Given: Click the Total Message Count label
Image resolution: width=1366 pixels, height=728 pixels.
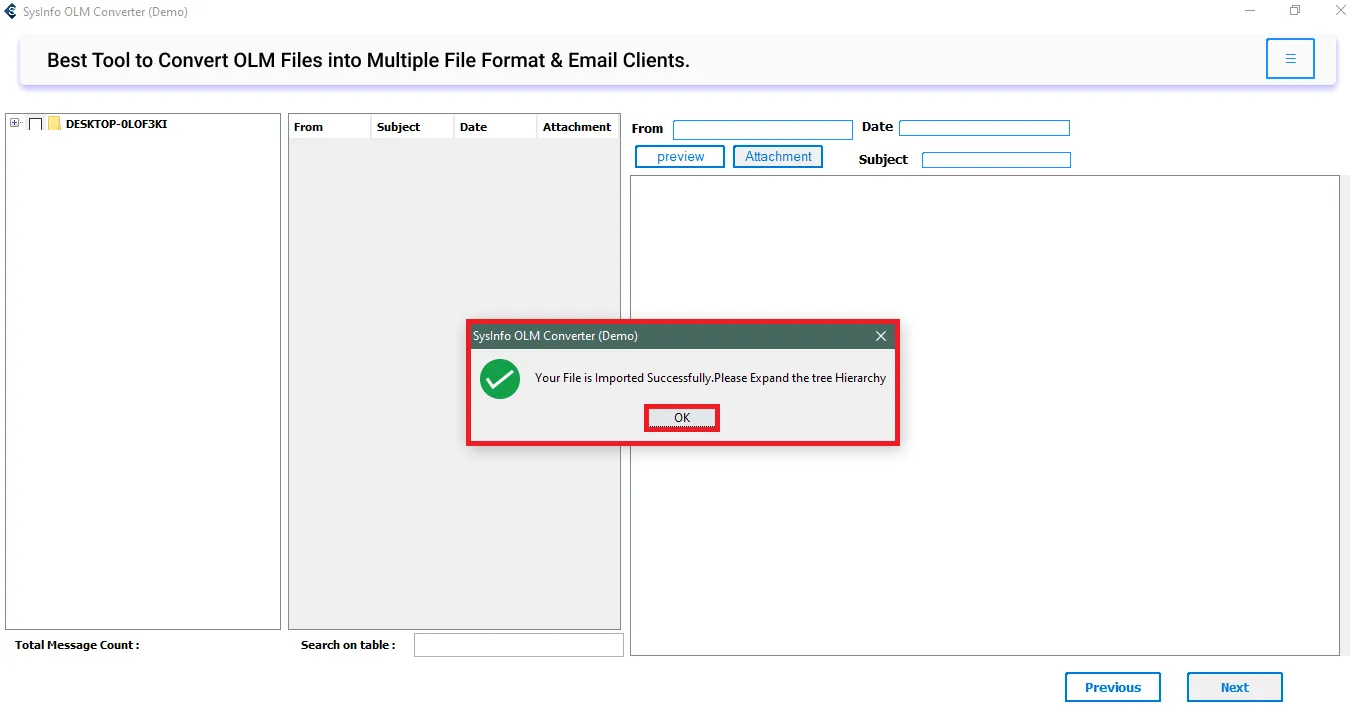Looking at the screenshot, I should [77, 646].
